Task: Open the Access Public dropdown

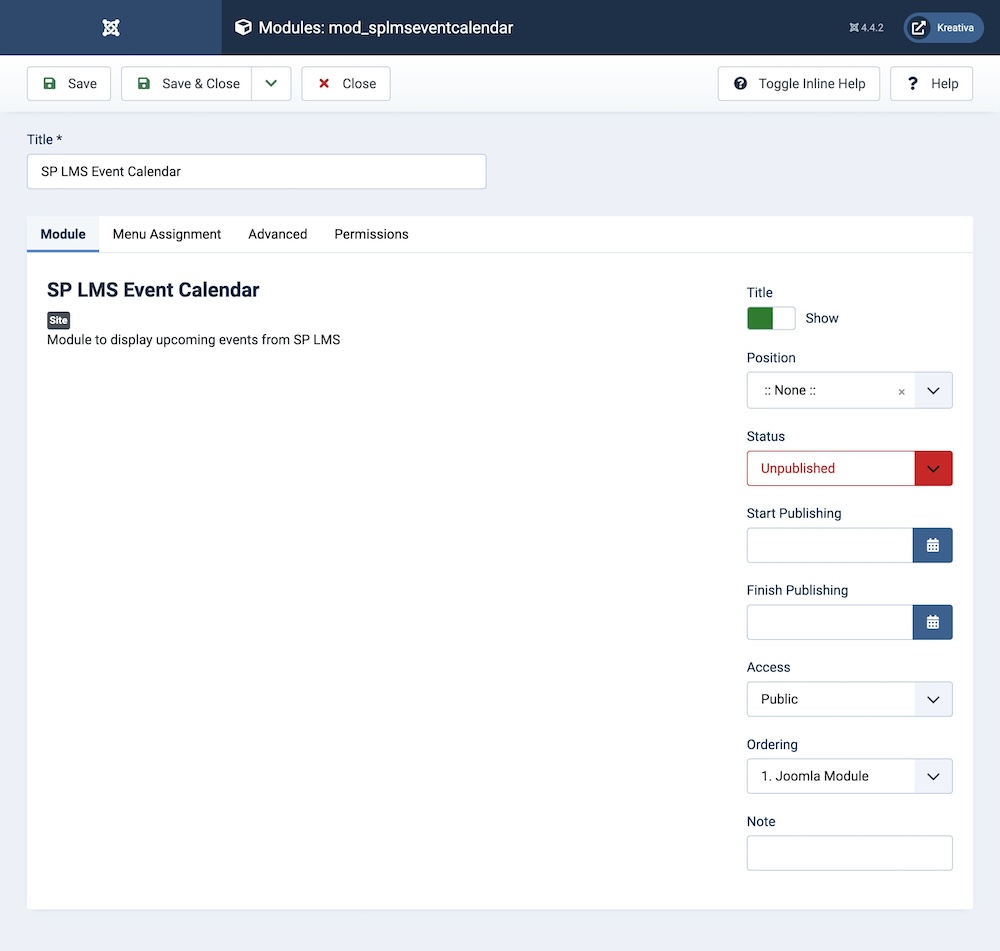Action: coord(849,699)
